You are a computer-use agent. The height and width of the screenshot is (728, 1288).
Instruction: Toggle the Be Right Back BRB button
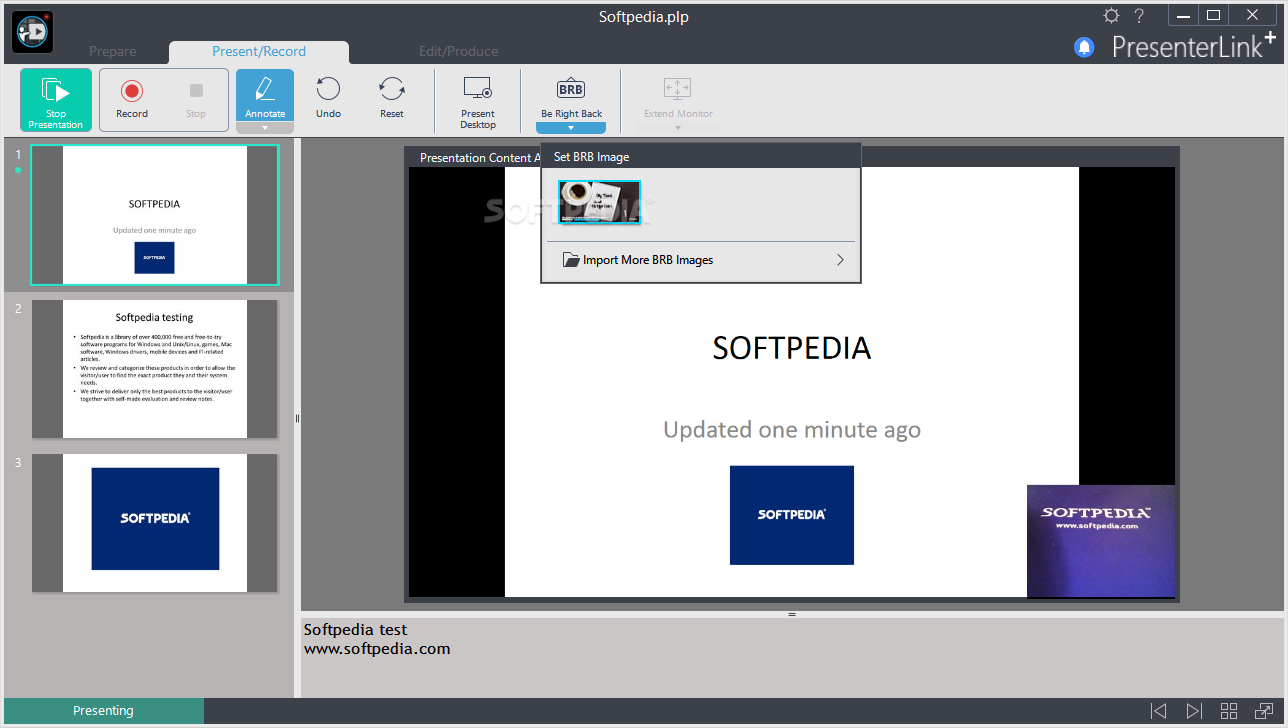click(571, 96)
